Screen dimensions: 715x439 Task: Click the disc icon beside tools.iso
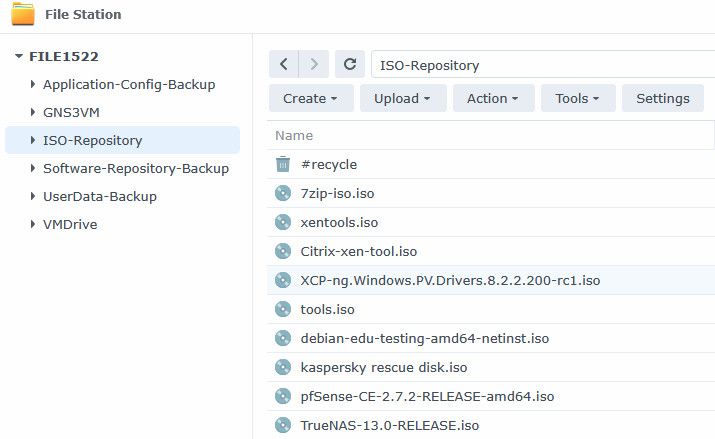pyautogui.click(x=283, y=309)
